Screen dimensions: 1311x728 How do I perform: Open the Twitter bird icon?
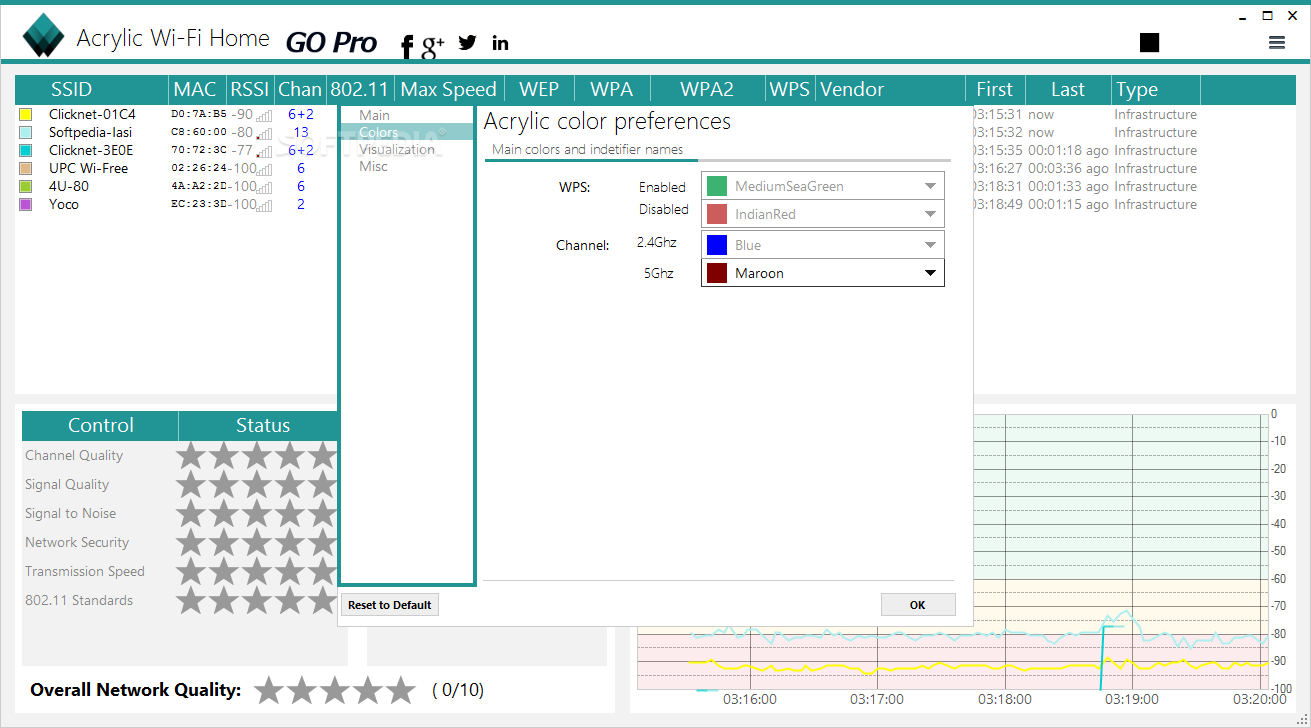click(467, 42)
